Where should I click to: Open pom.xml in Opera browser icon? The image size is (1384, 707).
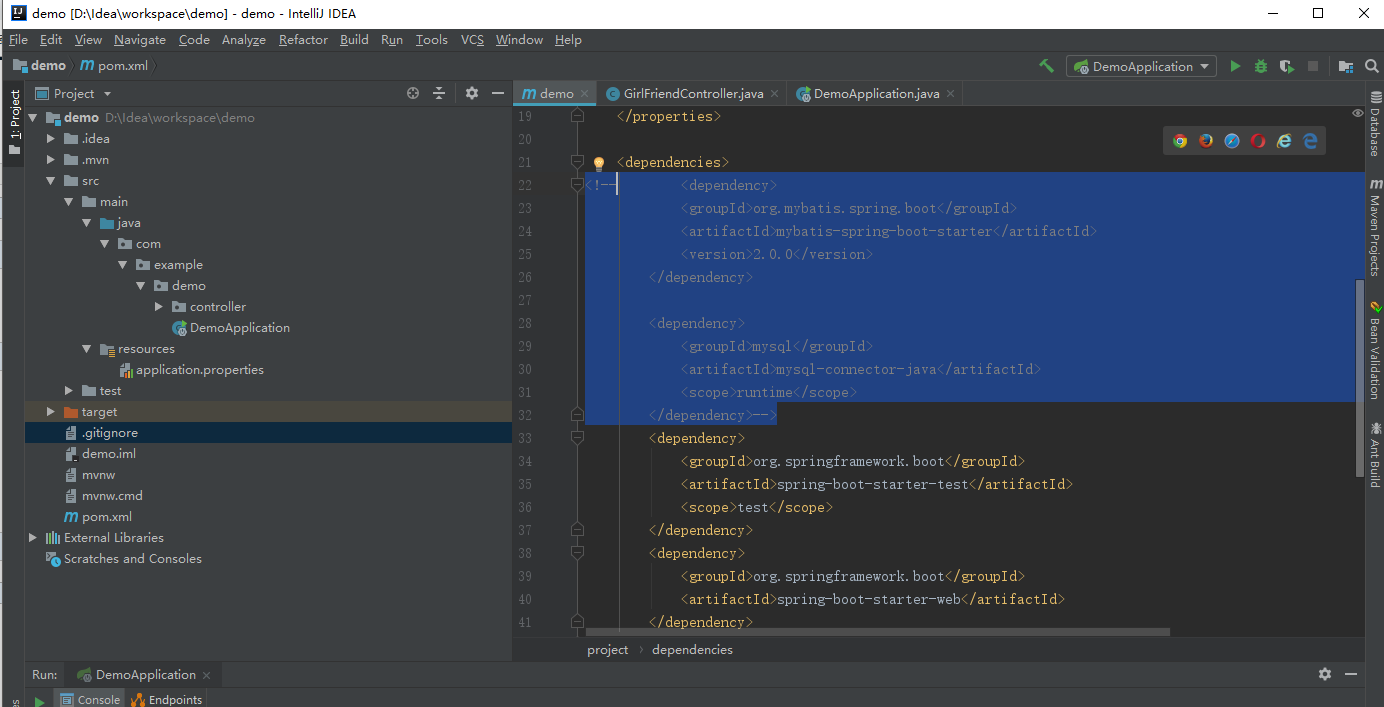[1258, 141]
